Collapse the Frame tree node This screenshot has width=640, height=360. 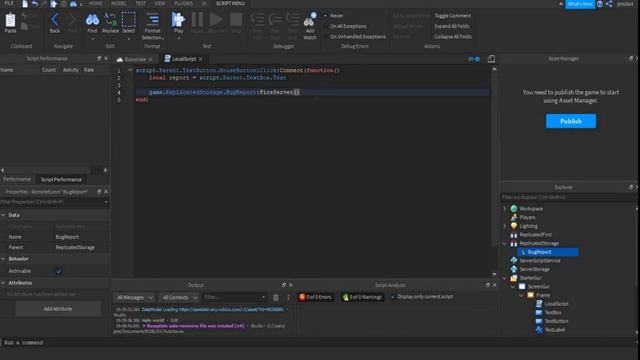coord(522,295)
